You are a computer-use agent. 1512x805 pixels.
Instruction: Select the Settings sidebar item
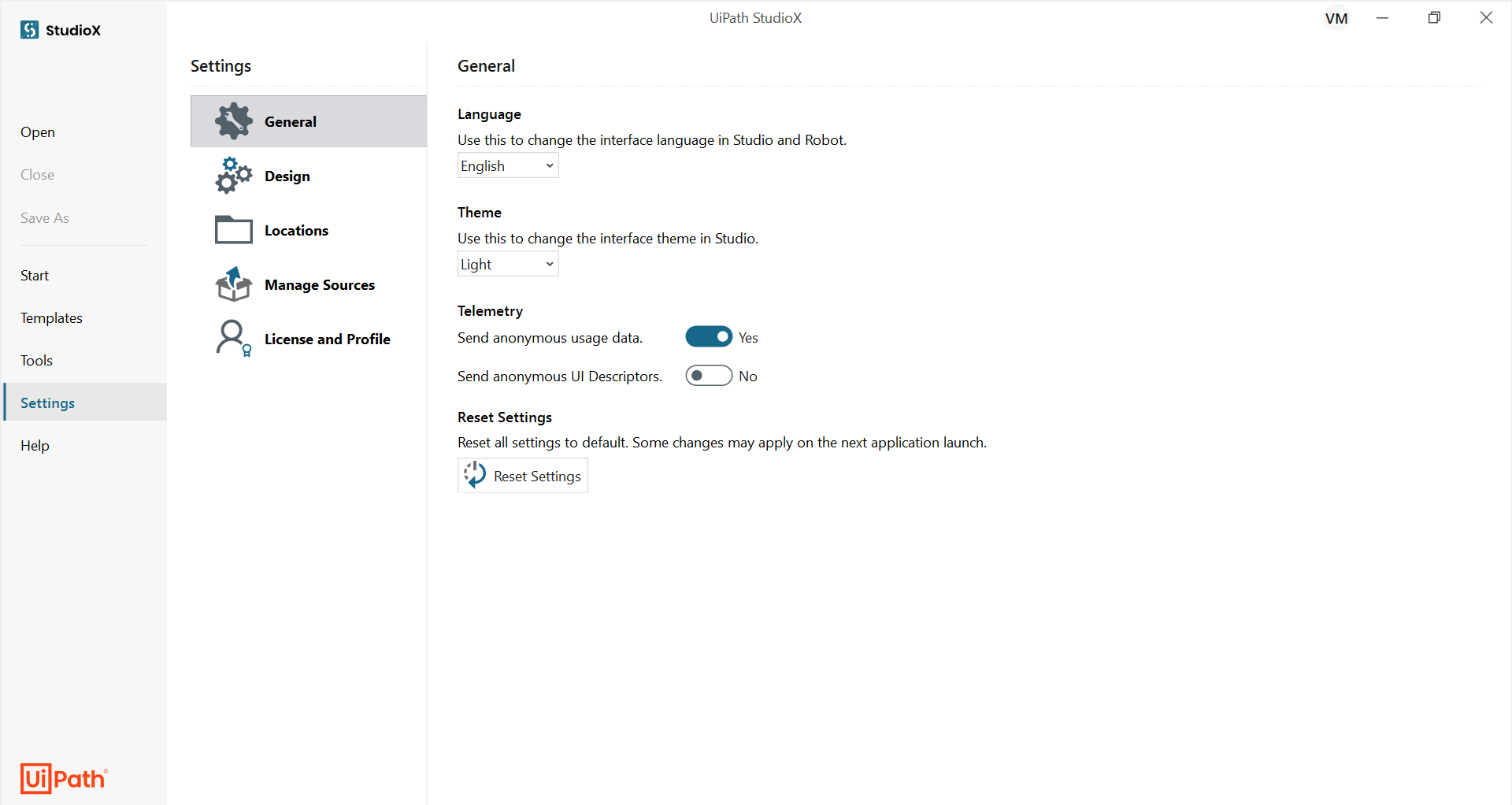click(x=83, y=403)
